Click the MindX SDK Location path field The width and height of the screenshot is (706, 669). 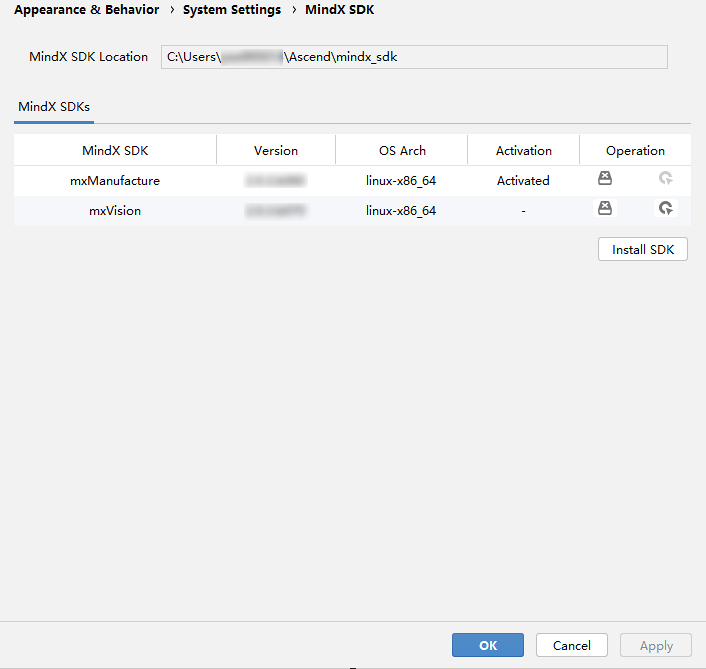[414, 57]
